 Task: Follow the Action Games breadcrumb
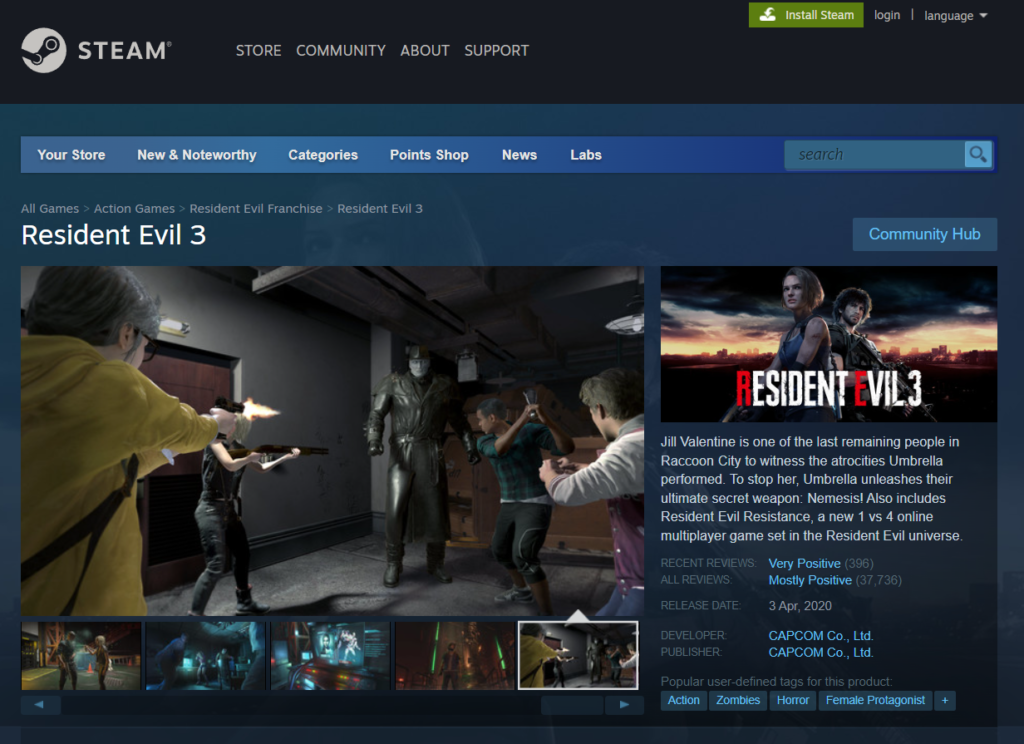click(x=135, y=208)
